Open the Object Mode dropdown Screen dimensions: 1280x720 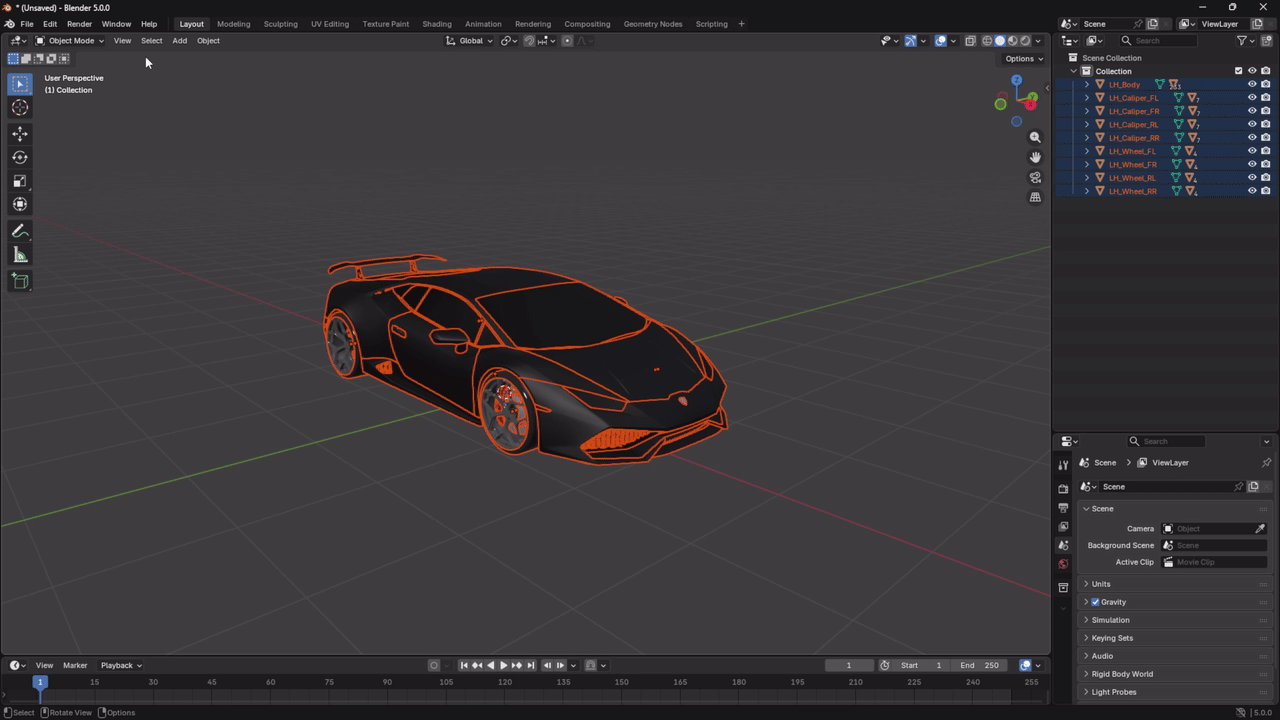tap(70, 41)
